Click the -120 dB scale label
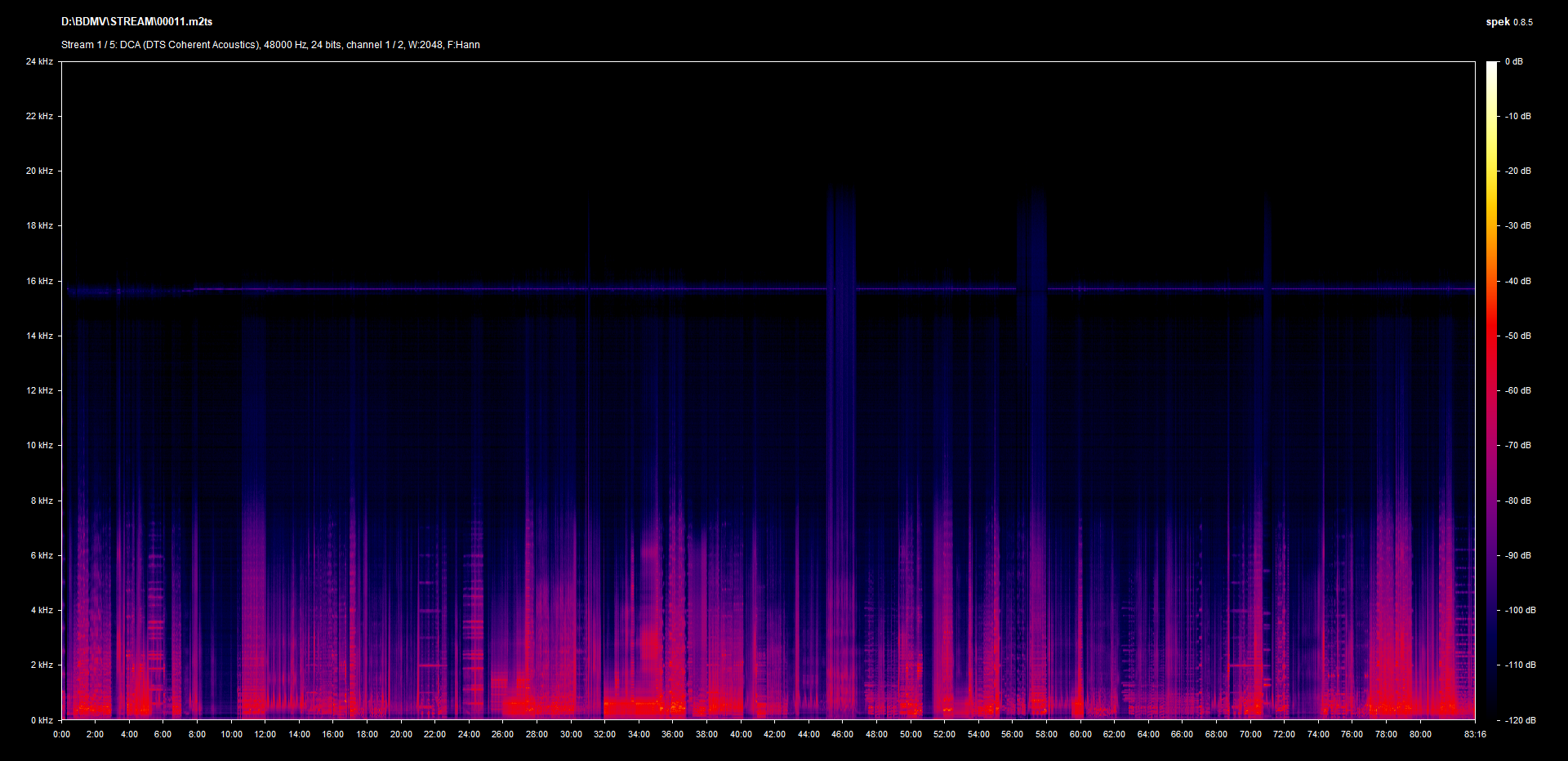 point(1519,720)
